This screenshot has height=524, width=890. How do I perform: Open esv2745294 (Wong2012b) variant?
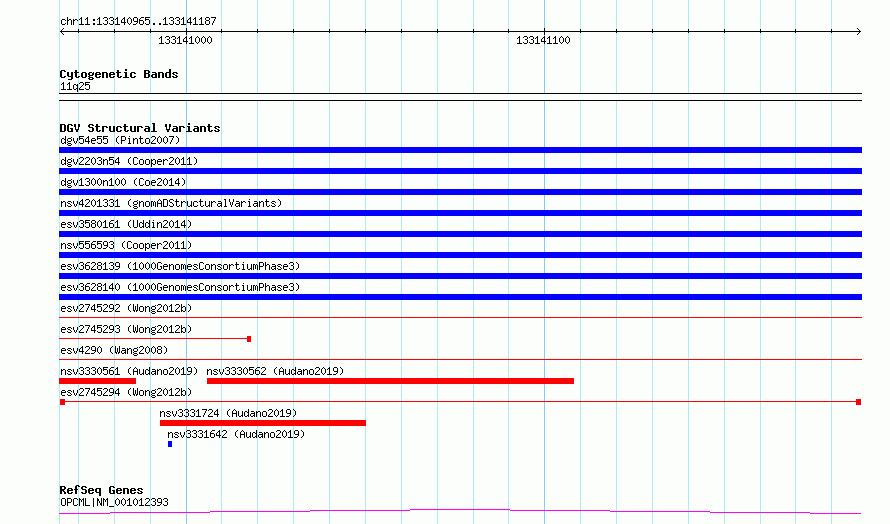click(x=126, y=392)
